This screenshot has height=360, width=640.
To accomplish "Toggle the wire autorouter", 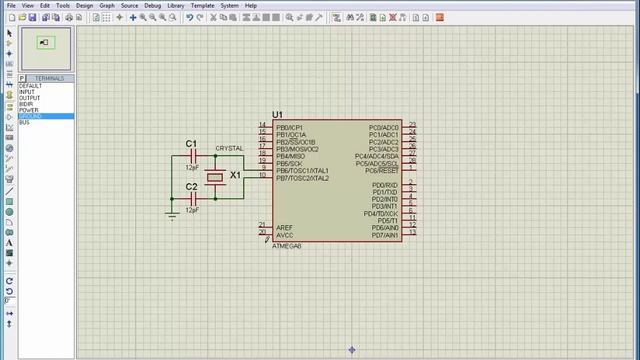I will click(x=336, y=18).
